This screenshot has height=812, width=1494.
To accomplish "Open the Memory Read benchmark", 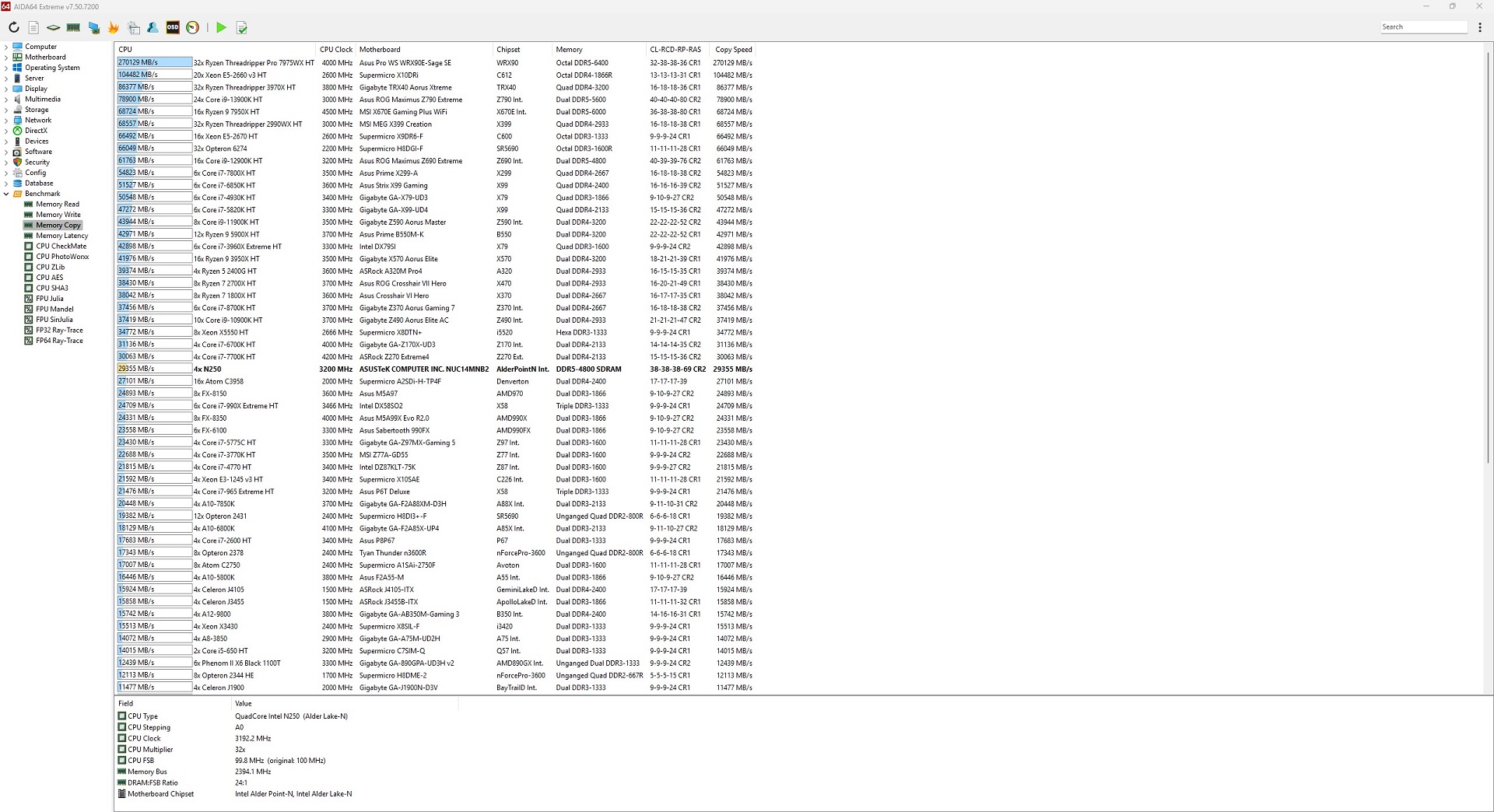I will click(x=58, y=204).
